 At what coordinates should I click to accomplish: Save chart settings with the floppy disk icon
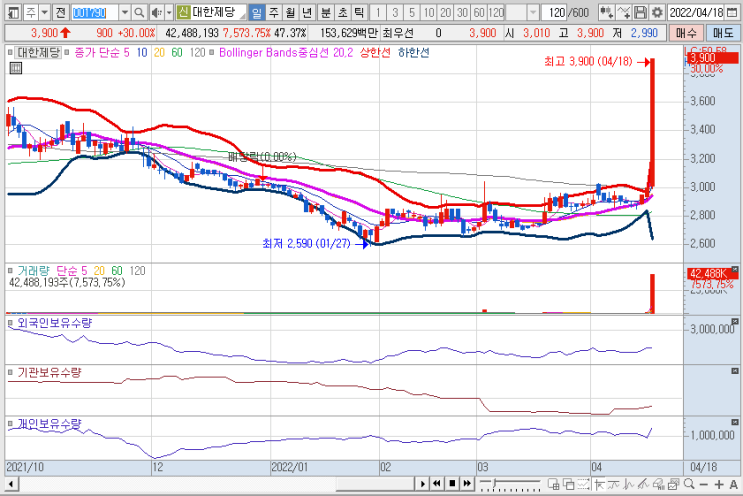point(640,12)
